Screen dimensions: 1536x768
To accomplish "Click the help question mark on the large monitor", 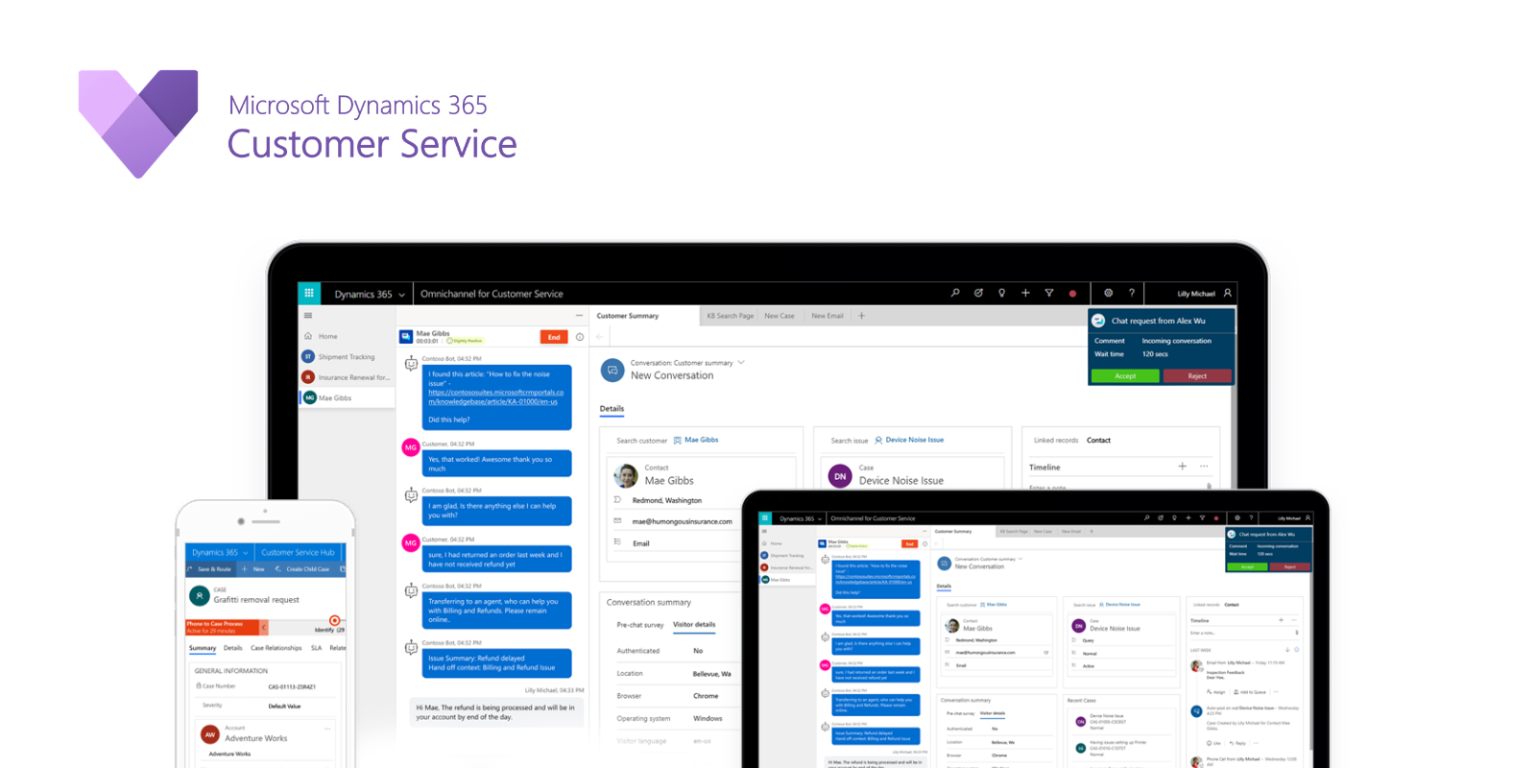I will click(1132, 294).
